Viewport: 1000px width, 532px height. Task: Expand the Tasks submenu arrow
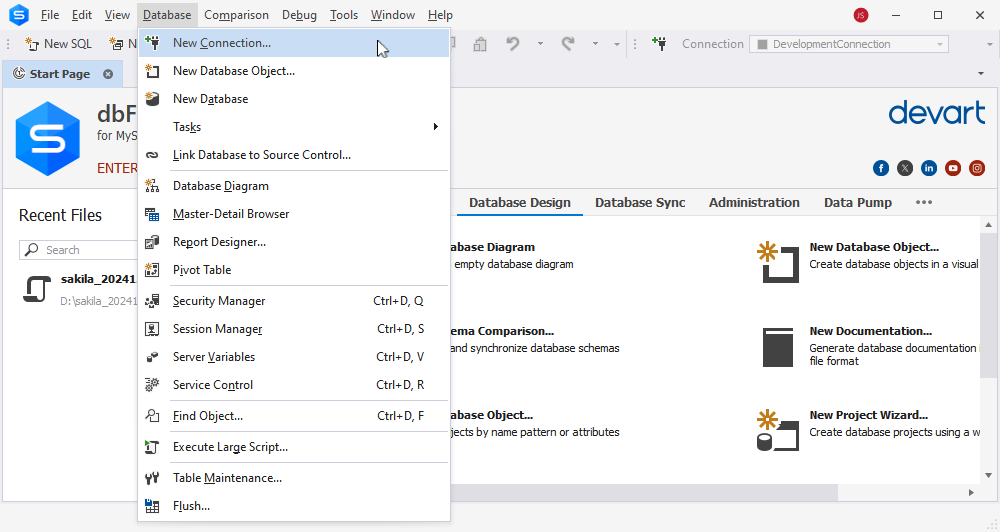pyautogui.click(x=436, y=126)
